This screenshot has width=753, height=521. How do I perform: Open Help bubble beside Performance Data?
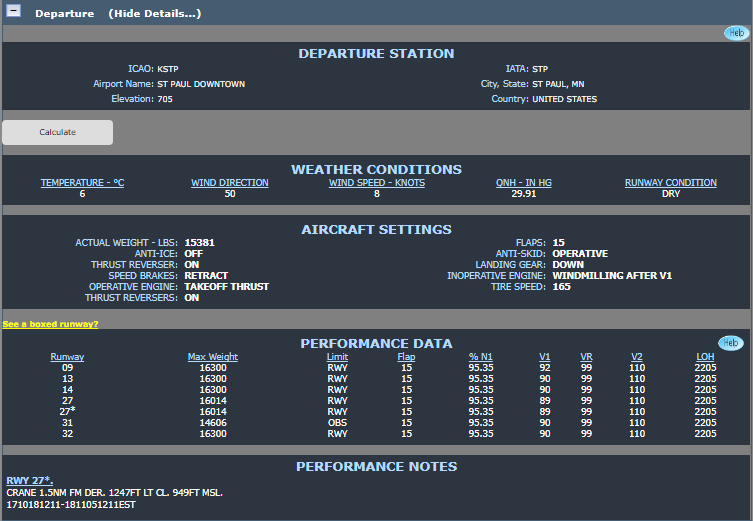click(x=730, y=343)
